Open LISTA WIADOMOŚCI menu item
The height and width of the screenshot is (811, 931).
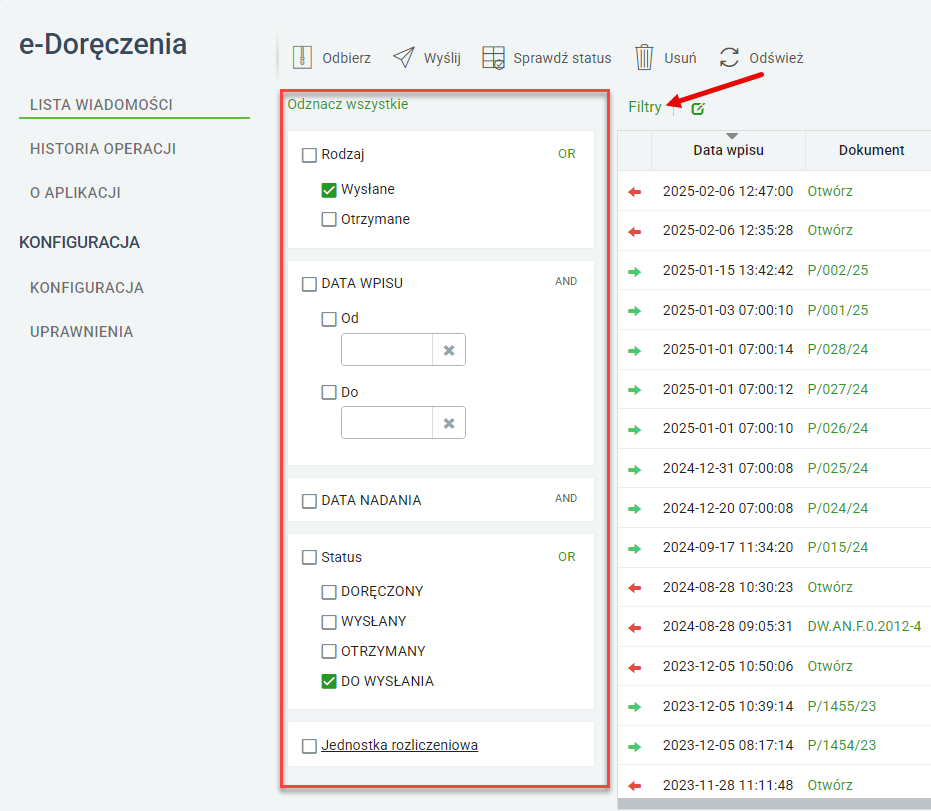pos(102,104)
